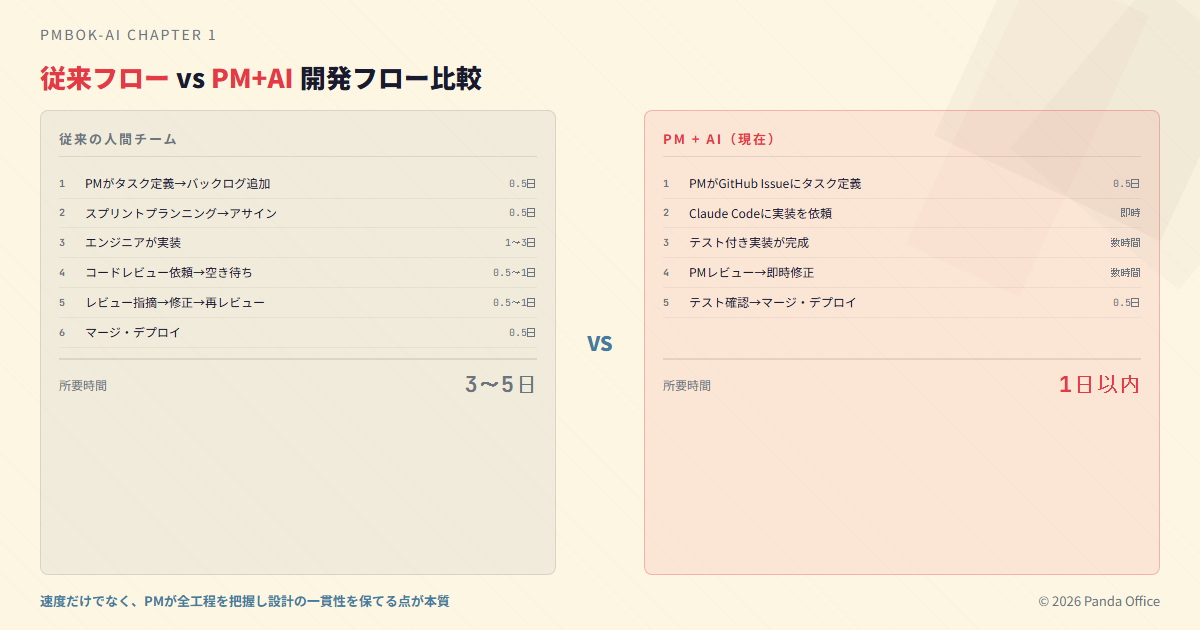Viewport: 1200px width, 630px height.
Task: Click the row PMがタスク定義→バックログ追加
Action: point(178,184)
